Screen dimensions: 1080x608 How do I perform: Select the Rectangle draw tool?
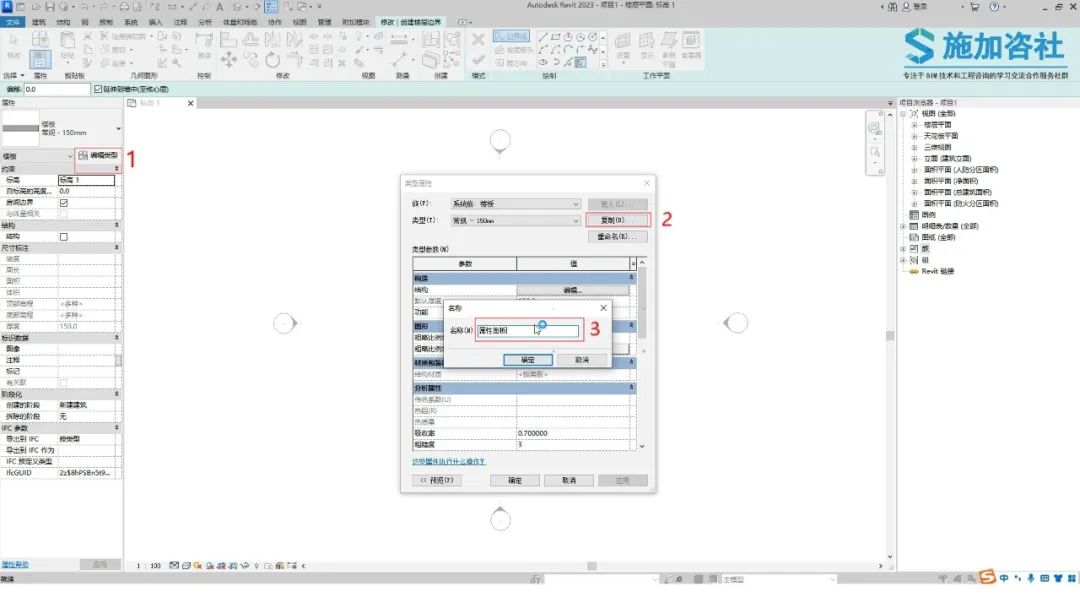point(555,37)
